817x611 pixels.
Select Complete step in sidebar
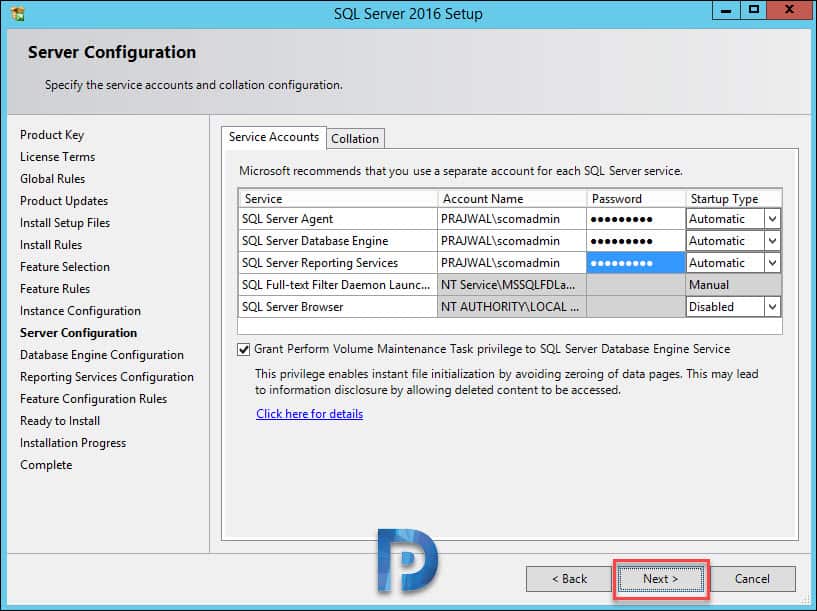coord(46,465)
